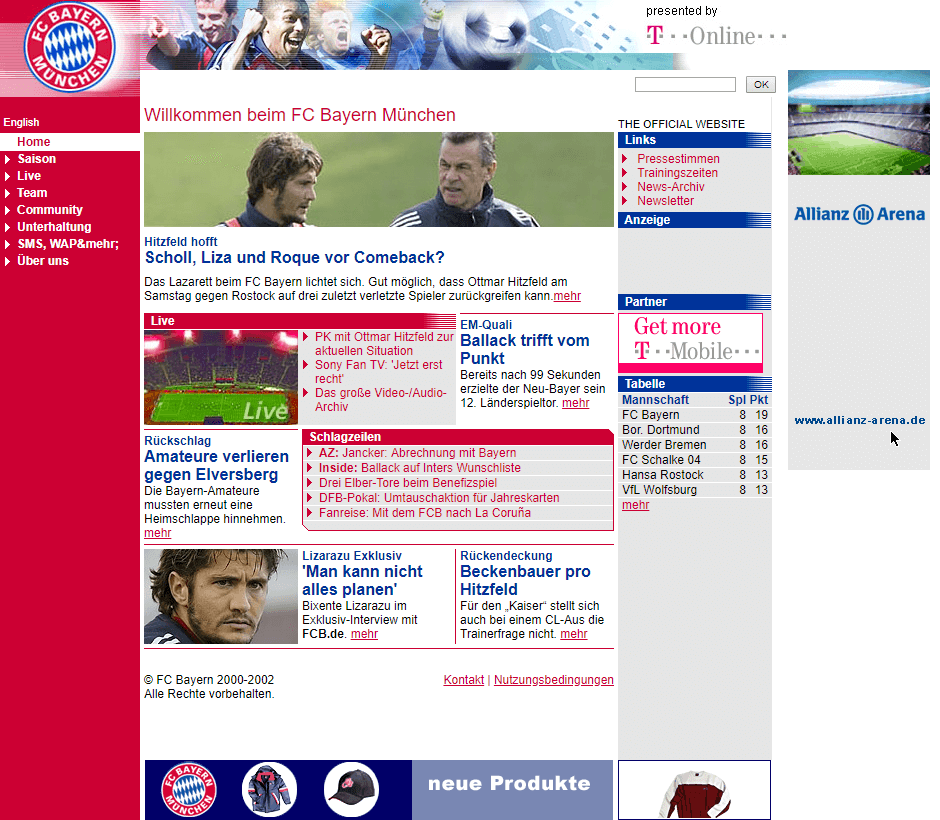Open the Newsletter link
The height and width of the screenshot is (820, 940).
[665, 201]
